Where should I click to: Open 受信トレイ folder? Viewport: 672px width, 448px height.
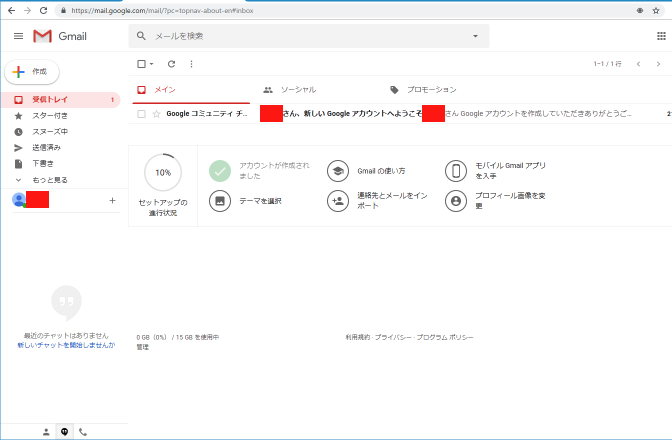[x=60, y=99]
